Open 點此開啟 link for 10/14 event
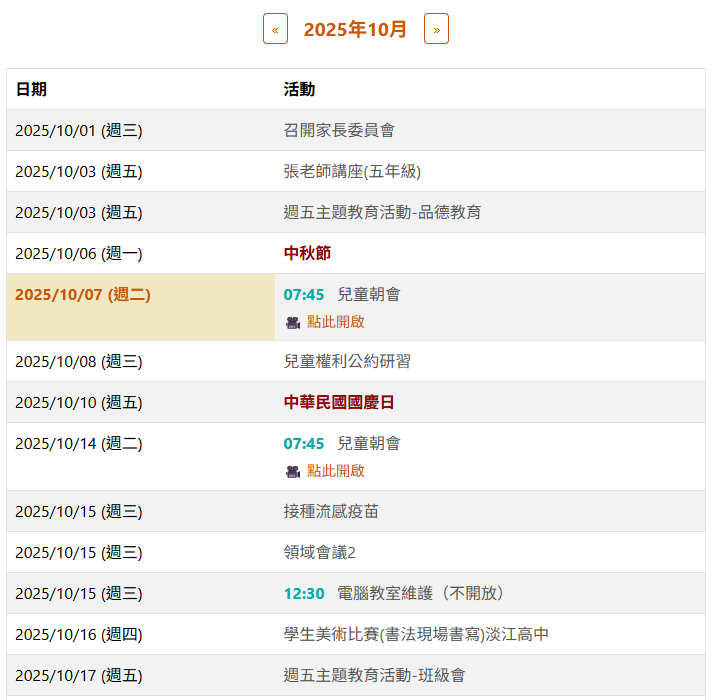 [335, 471]
